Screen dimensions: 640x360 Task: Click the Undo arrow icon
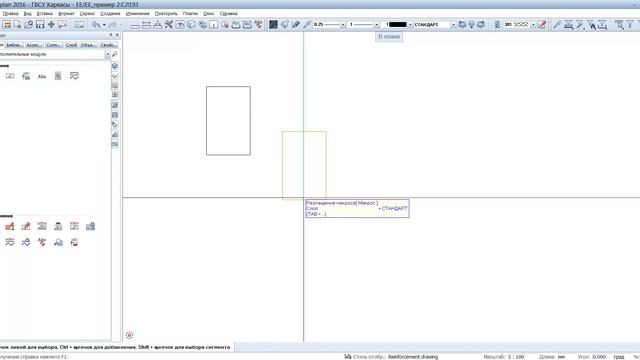[x=96, y=24]
